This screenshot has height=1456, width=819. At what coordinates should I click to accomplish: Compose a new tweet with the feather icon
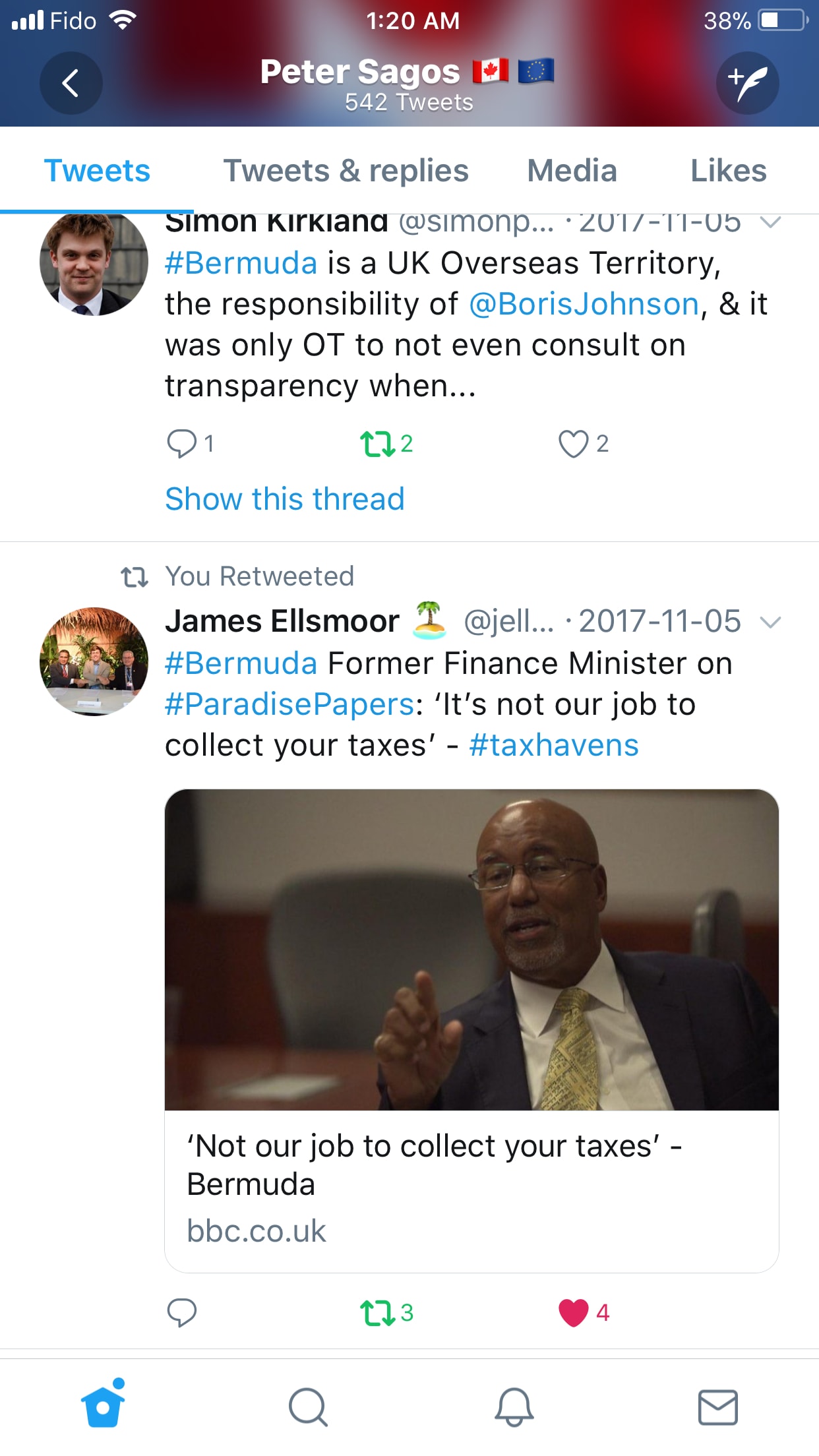click(748, 83)
